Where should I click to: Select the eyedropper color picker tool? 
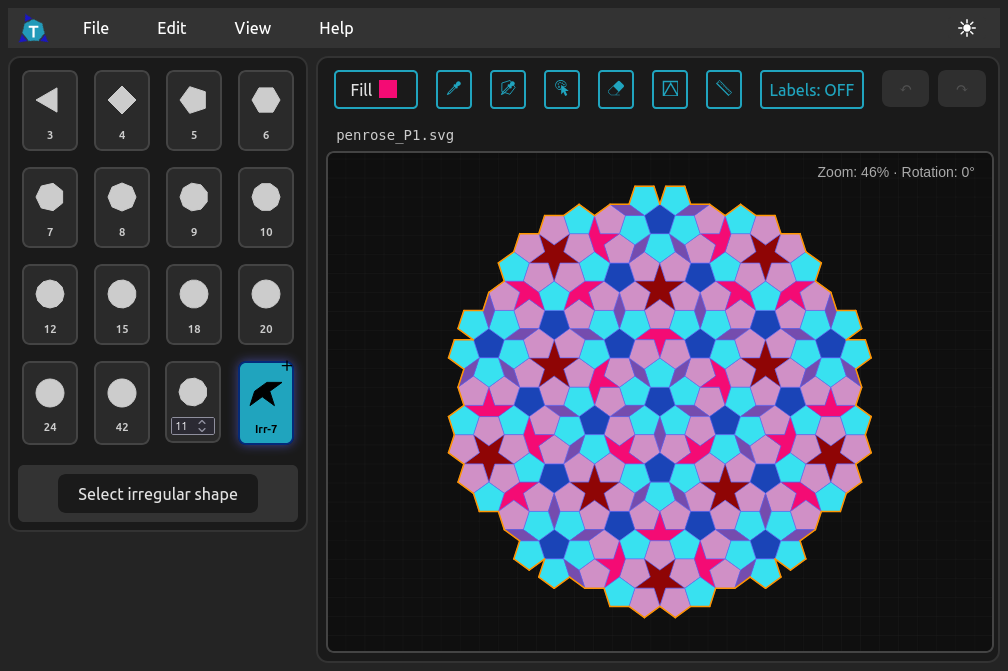click(454, 89)
